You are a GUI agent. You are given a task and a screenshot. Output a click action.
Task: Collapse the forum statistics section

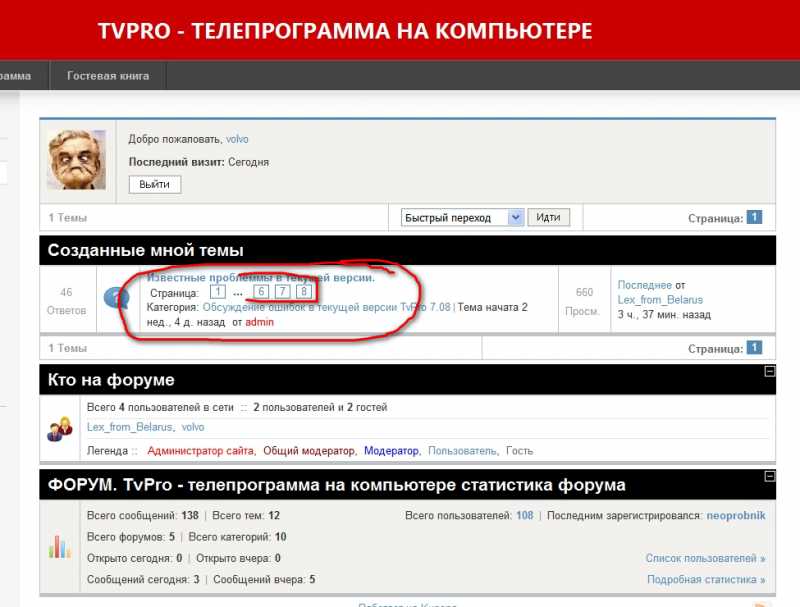click(x=769, y=476)
